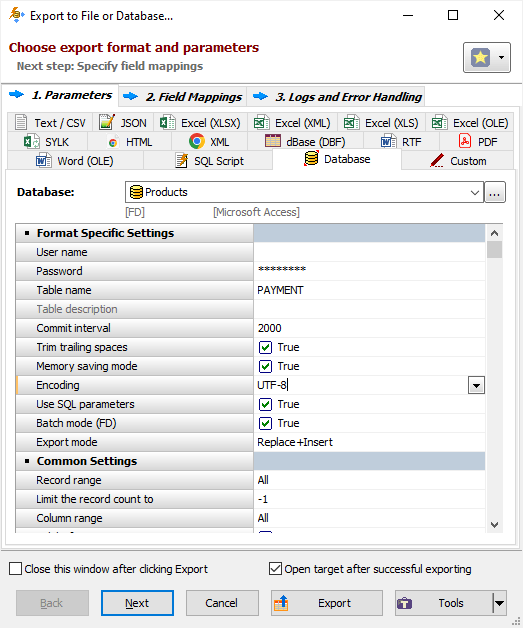Click the settings grid scroll up arrow
This screenshot has width=523, height=628.
point(495,233)
